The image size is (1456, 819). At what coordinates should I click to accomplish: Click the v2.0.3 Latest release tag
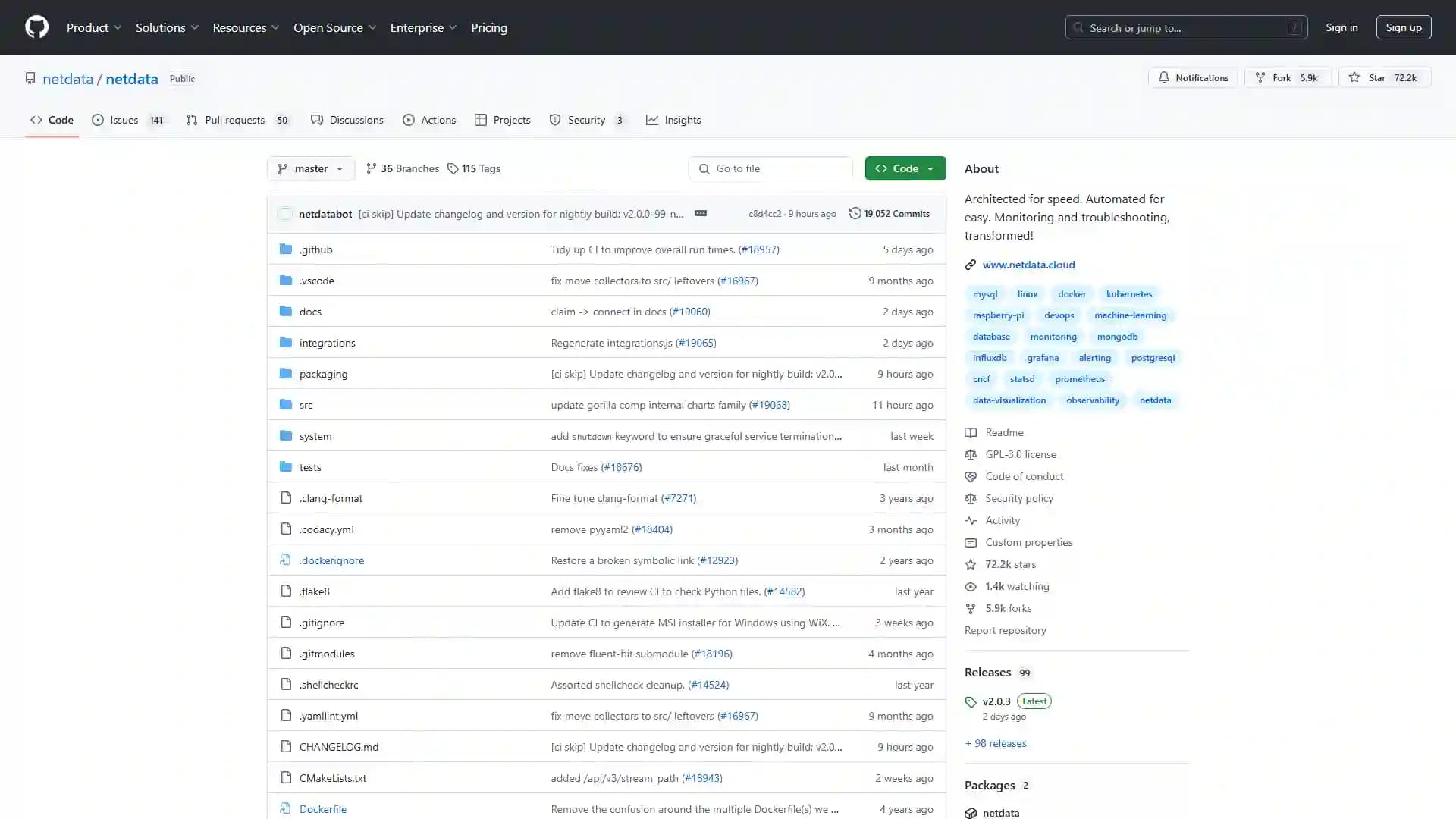(997, 701)
